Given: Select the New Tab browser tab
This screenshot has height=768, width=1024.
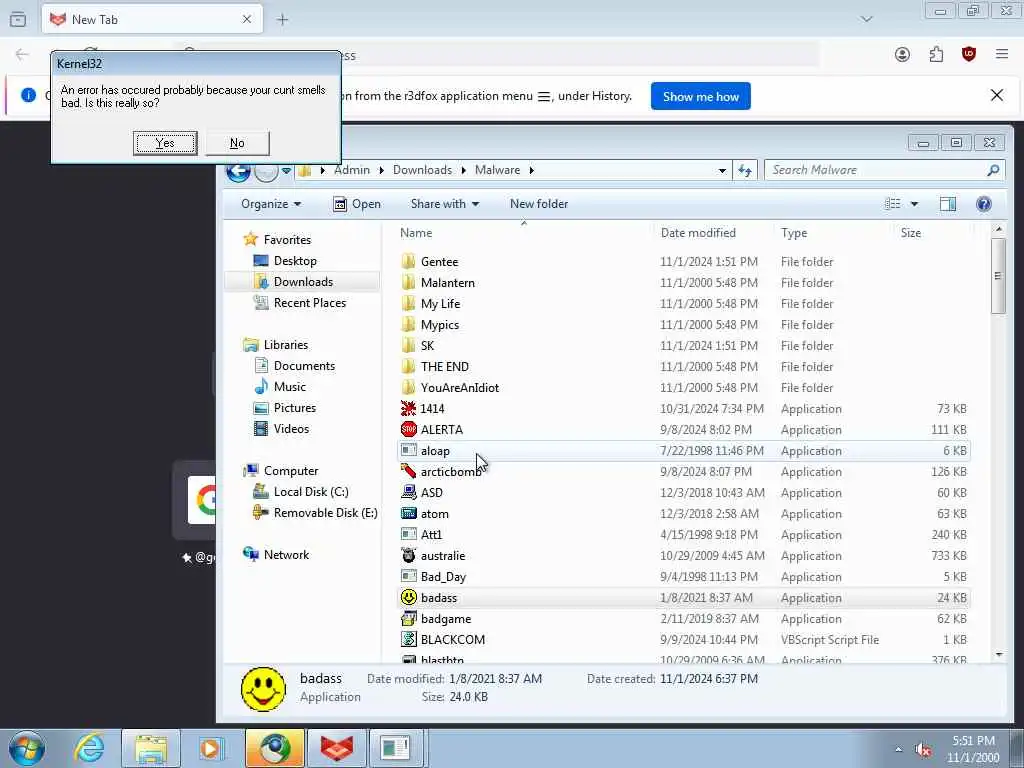Looking at the screenshot, I should pos(152,20).
